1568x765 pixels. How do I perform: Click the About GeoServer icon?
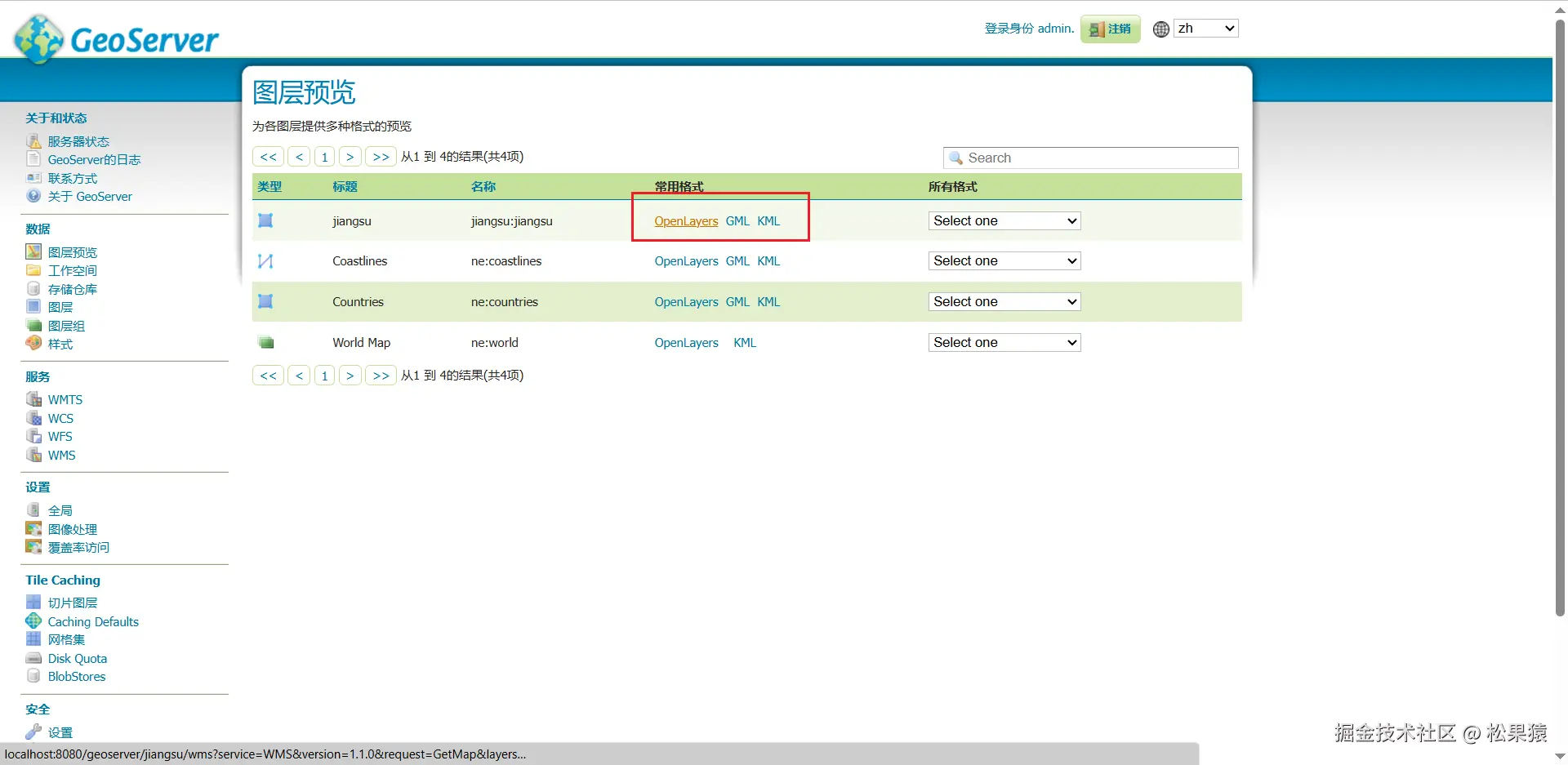point(33,196)
